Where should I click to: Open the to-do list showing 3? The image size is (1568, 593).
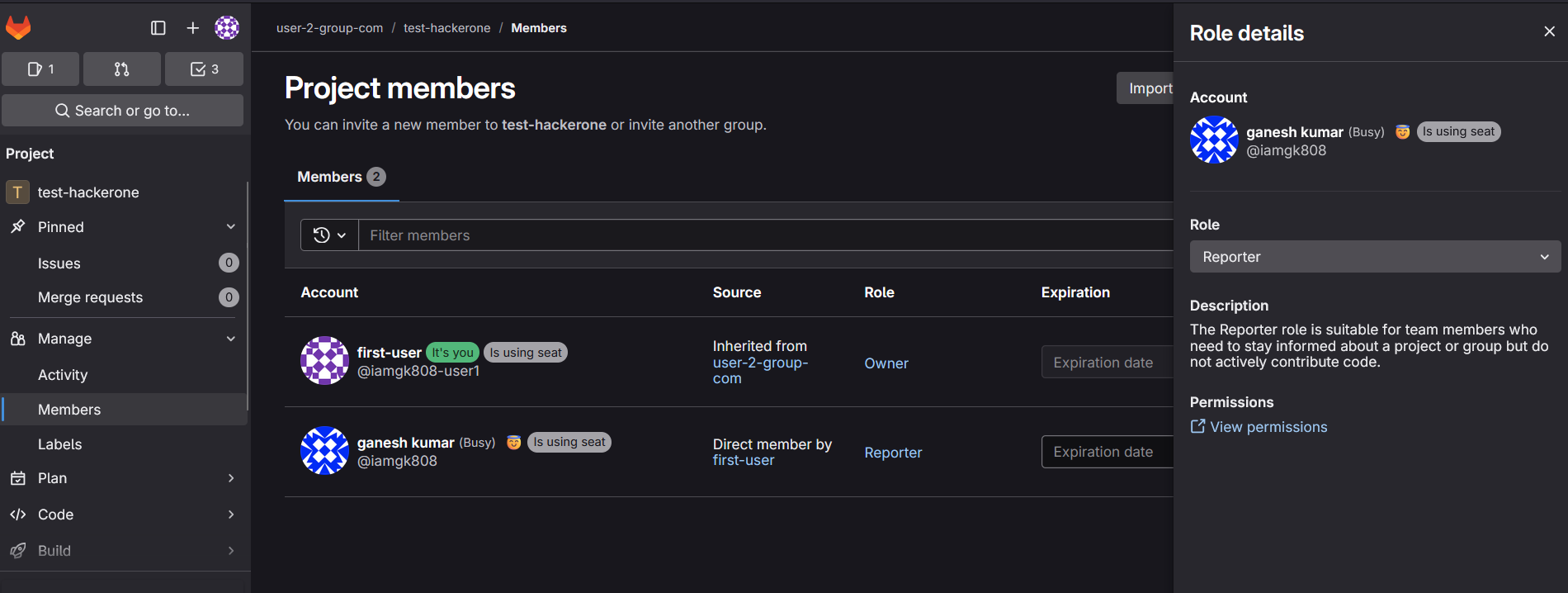[204, 69]
